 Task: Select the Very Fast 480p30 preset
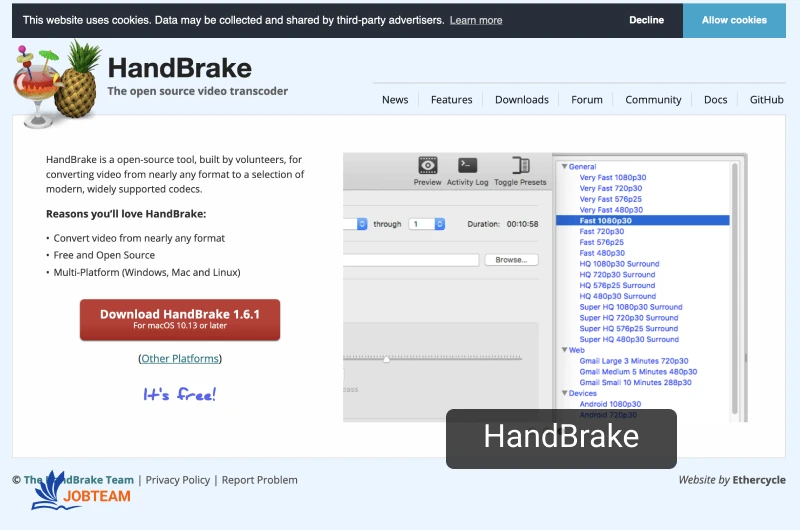coord(611,210)
